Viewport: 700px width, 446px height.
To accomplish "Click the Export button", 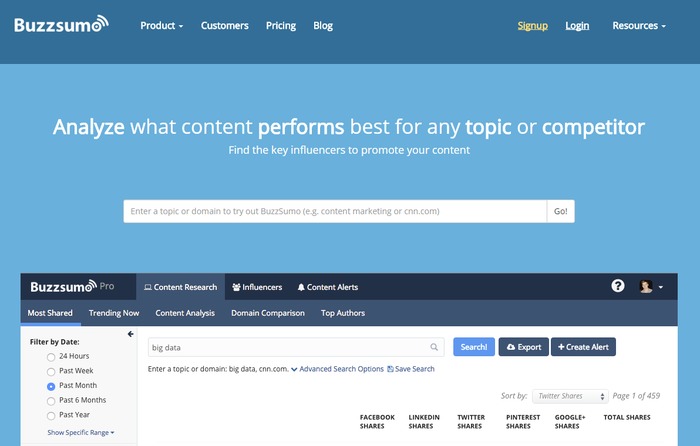I will coord(524,347).
